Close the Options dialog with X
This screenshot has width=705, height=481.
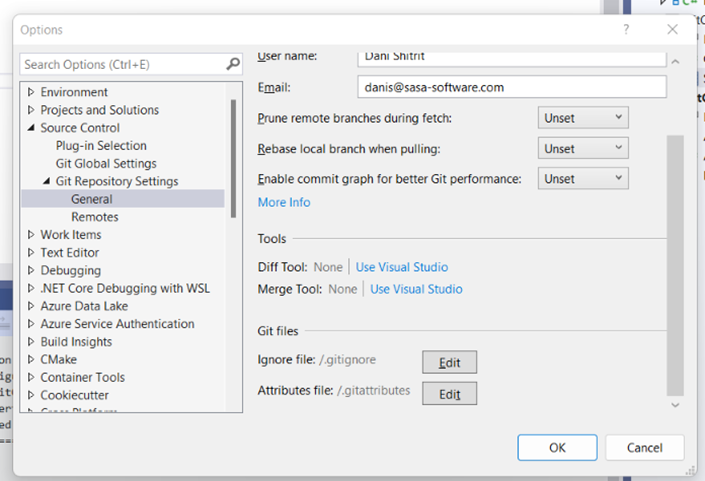pyautogui.click(x=672, y=30)
